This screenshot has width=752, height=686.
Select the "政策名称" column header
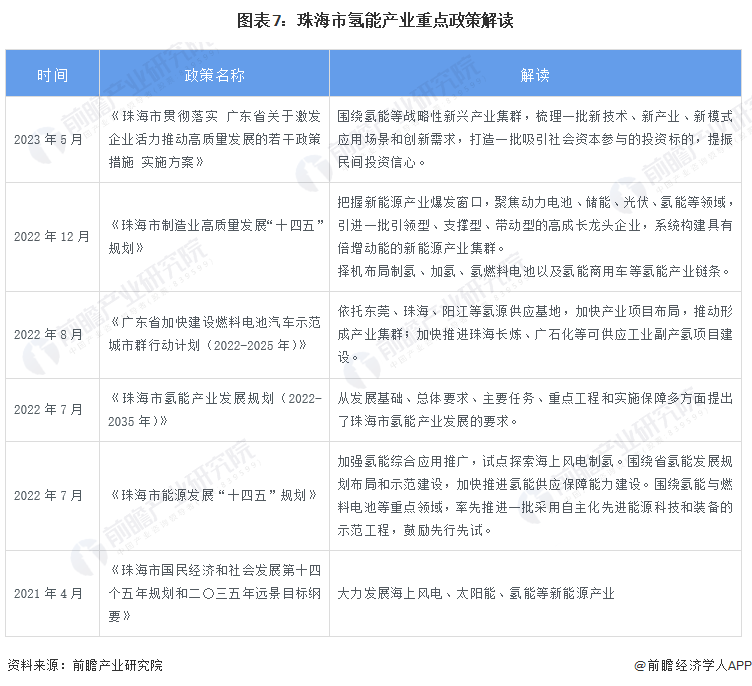(x=214, y=75)
